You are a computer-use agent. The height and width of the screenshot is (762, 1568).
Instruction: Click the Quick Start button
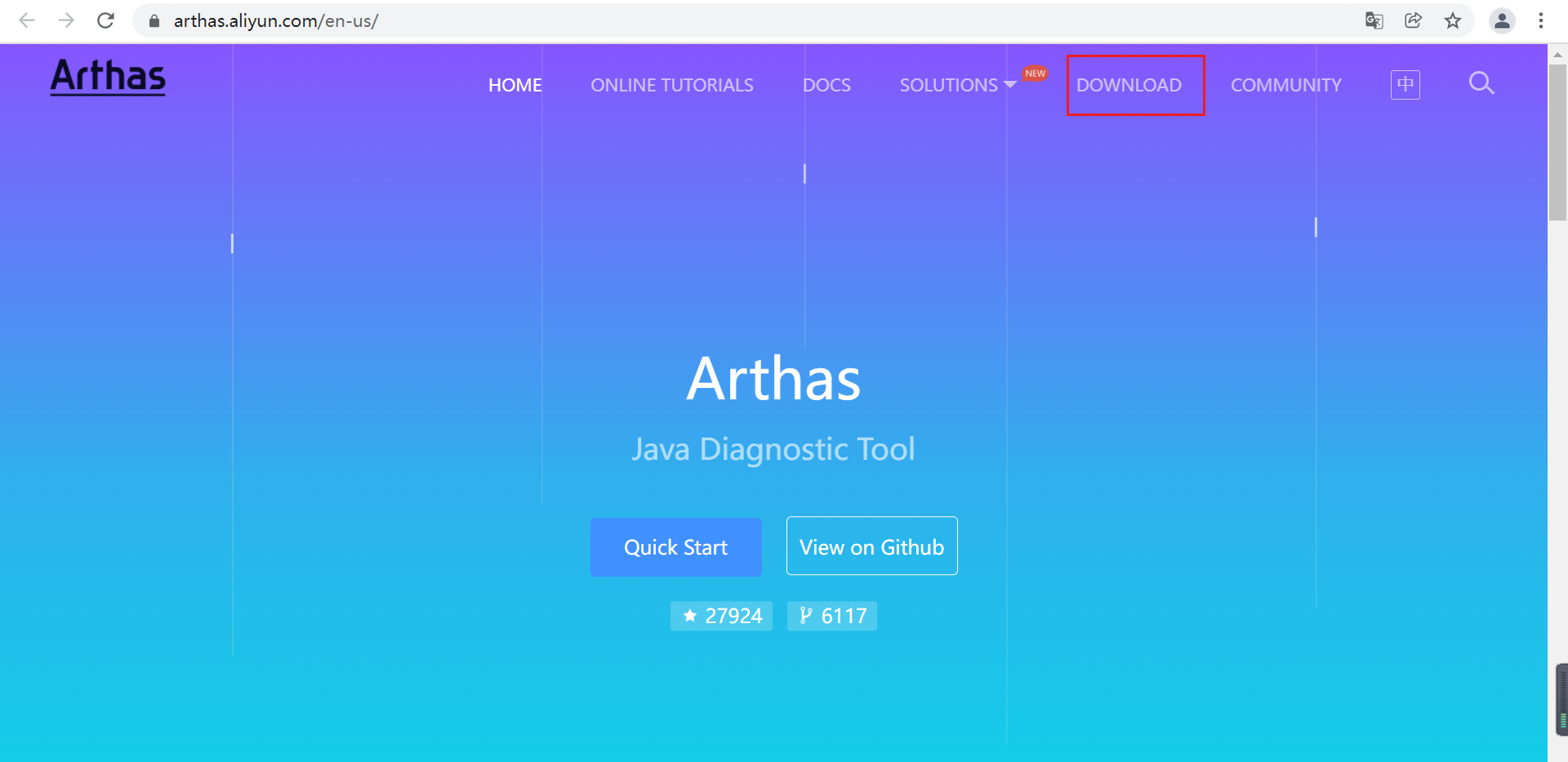[x=675, y=546]
